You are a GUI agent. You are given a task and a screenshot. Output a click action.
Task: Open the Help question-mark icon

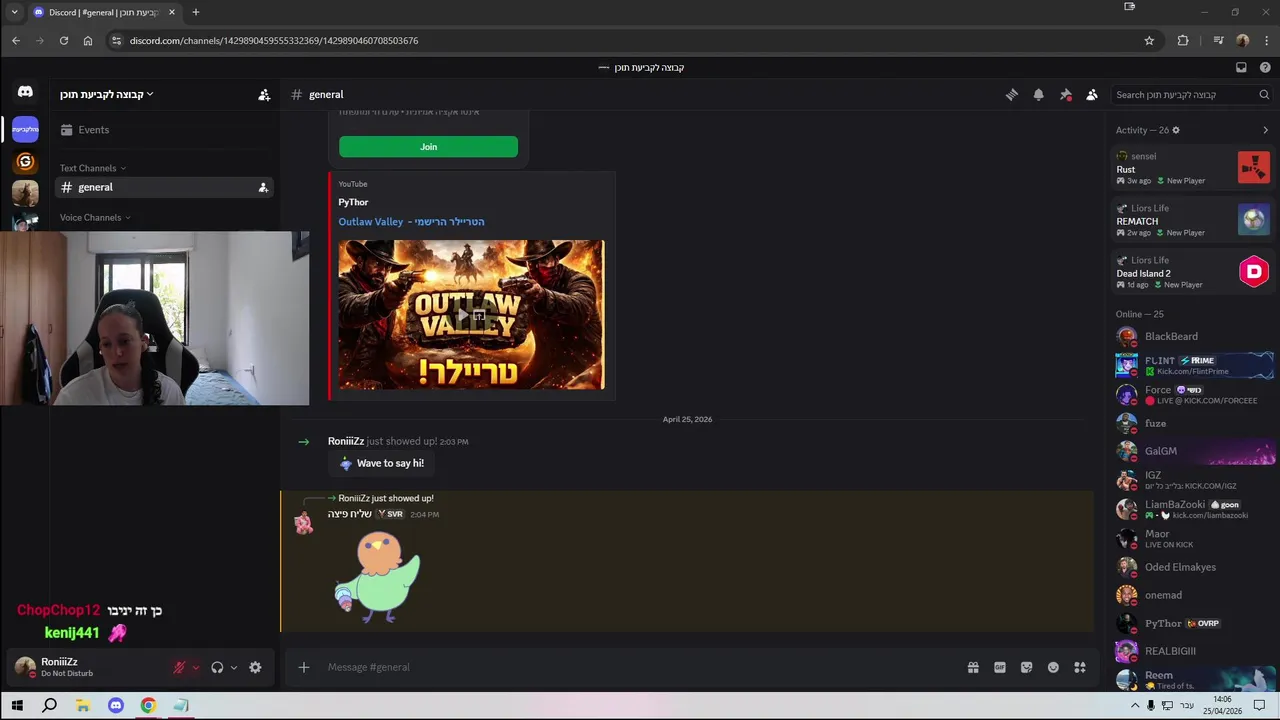tap(1265, 68)
